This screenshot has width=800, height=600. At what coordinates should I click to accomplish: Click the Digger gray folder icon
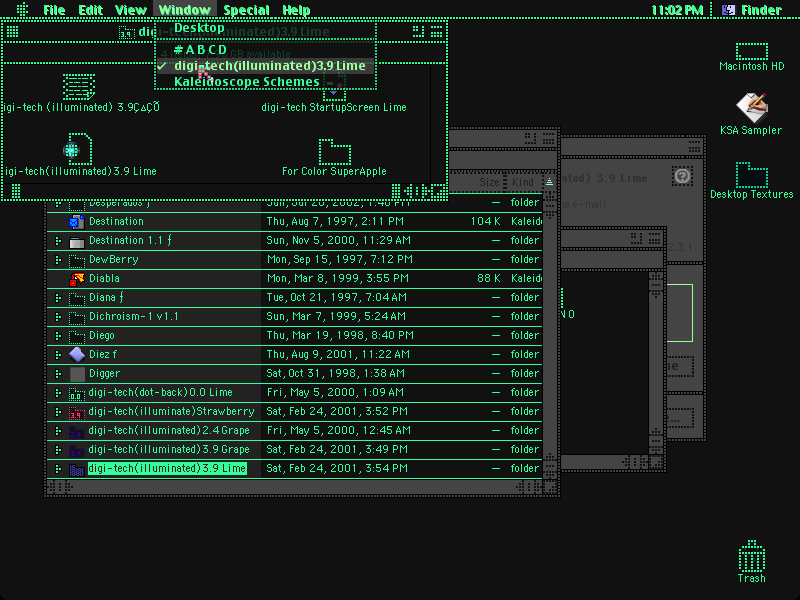pos(77,374)
